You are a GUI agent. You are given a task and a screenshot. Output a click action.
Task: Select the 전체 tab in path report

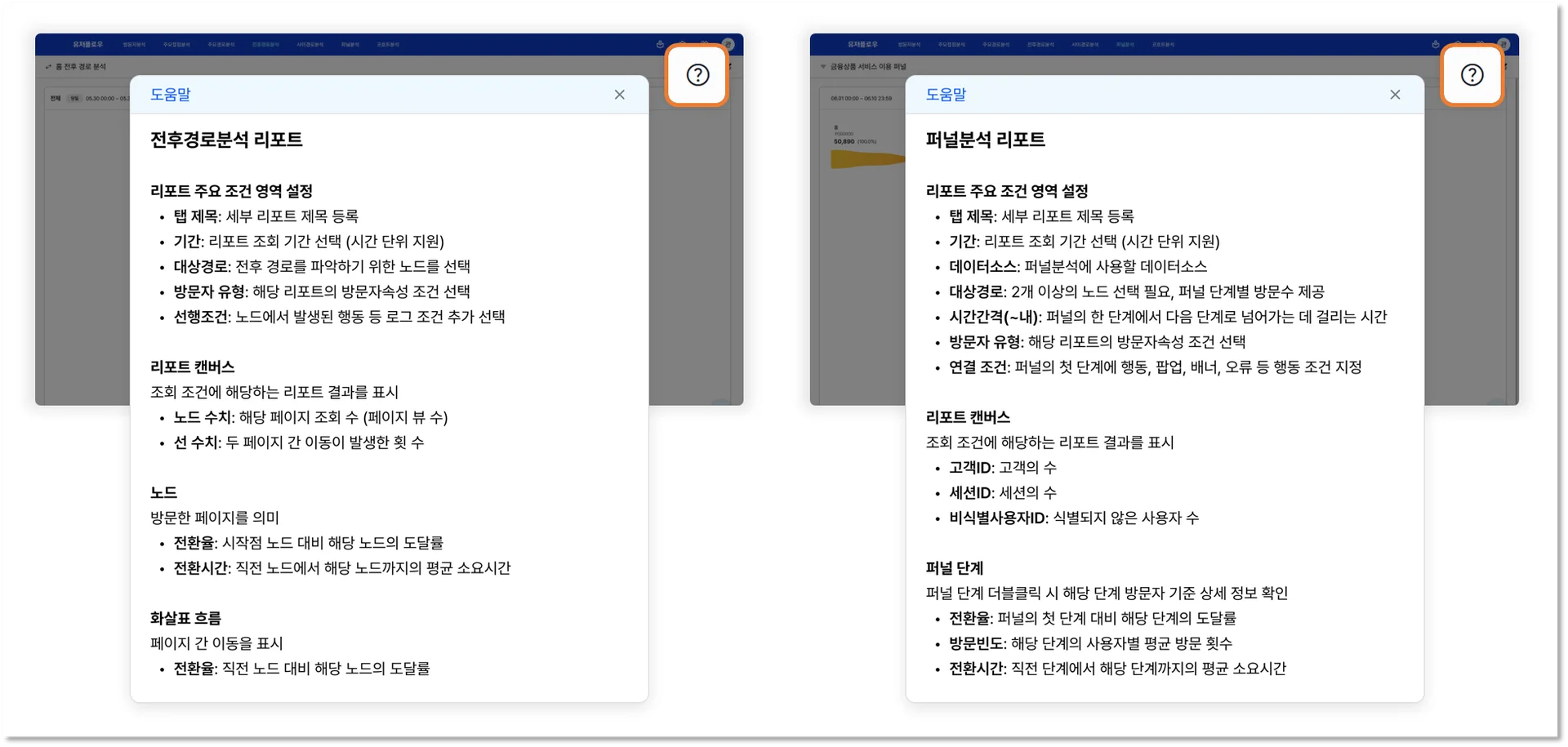[x=56, y=98]
